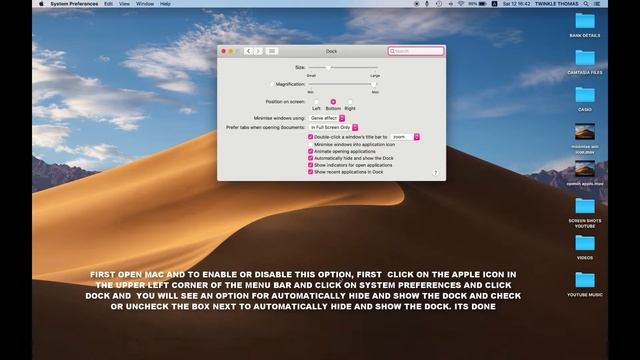Viewport: 640px width, 360px height.
Task: Select the SCREEN SHOTS YOUTUBE folder
Action: [x=585, y=206]
